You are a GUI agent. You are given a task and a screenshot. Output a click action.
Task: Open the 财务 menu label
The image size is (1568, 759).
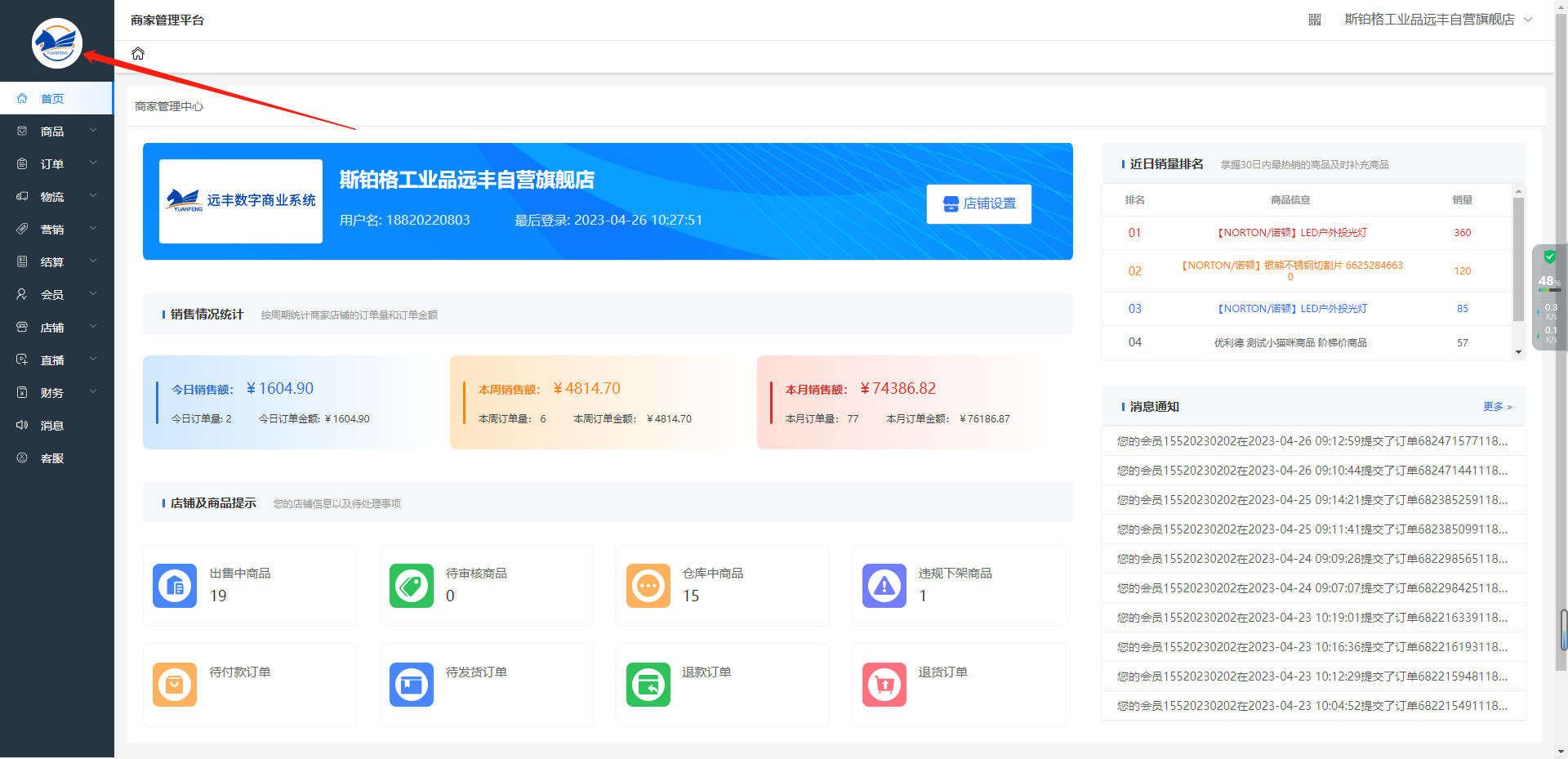52,393
